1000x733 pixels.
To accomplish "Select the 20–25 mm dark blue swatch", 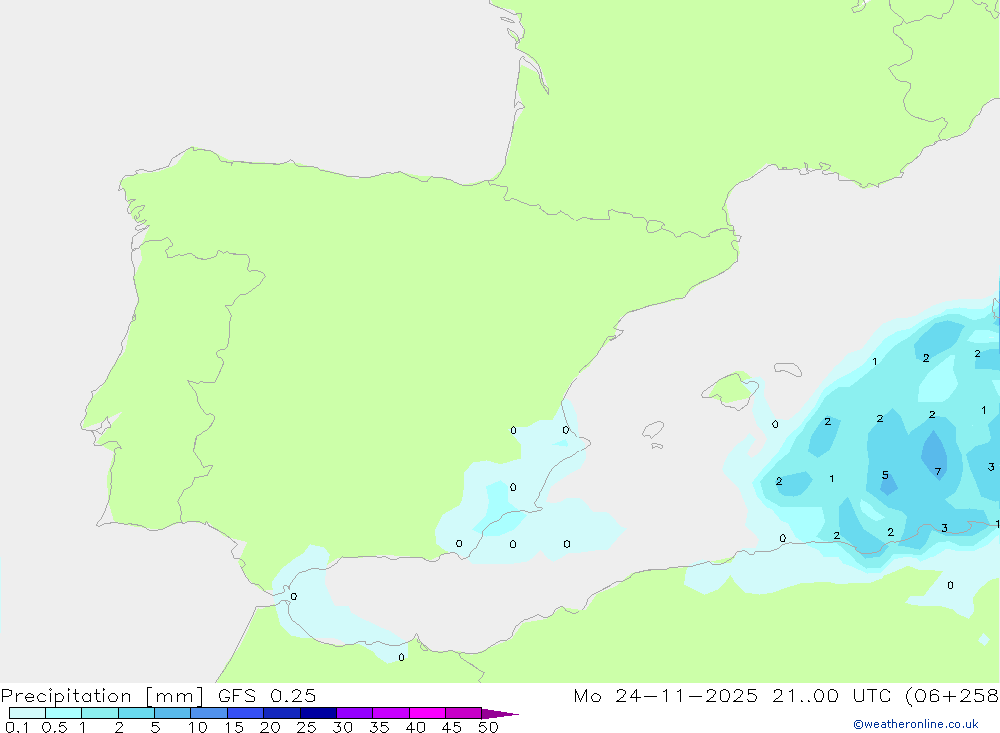I will click(x=282, y=713).
